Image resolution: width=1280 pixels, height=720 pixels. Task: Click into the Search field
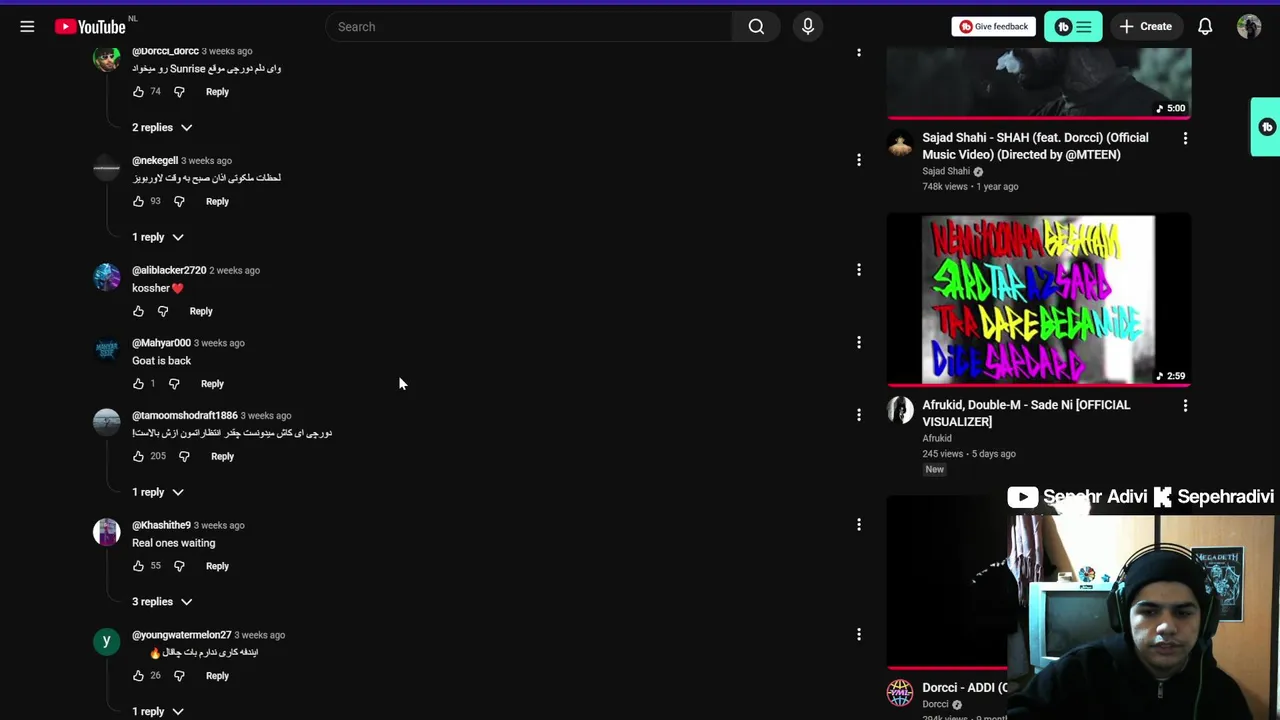[528, 27]
